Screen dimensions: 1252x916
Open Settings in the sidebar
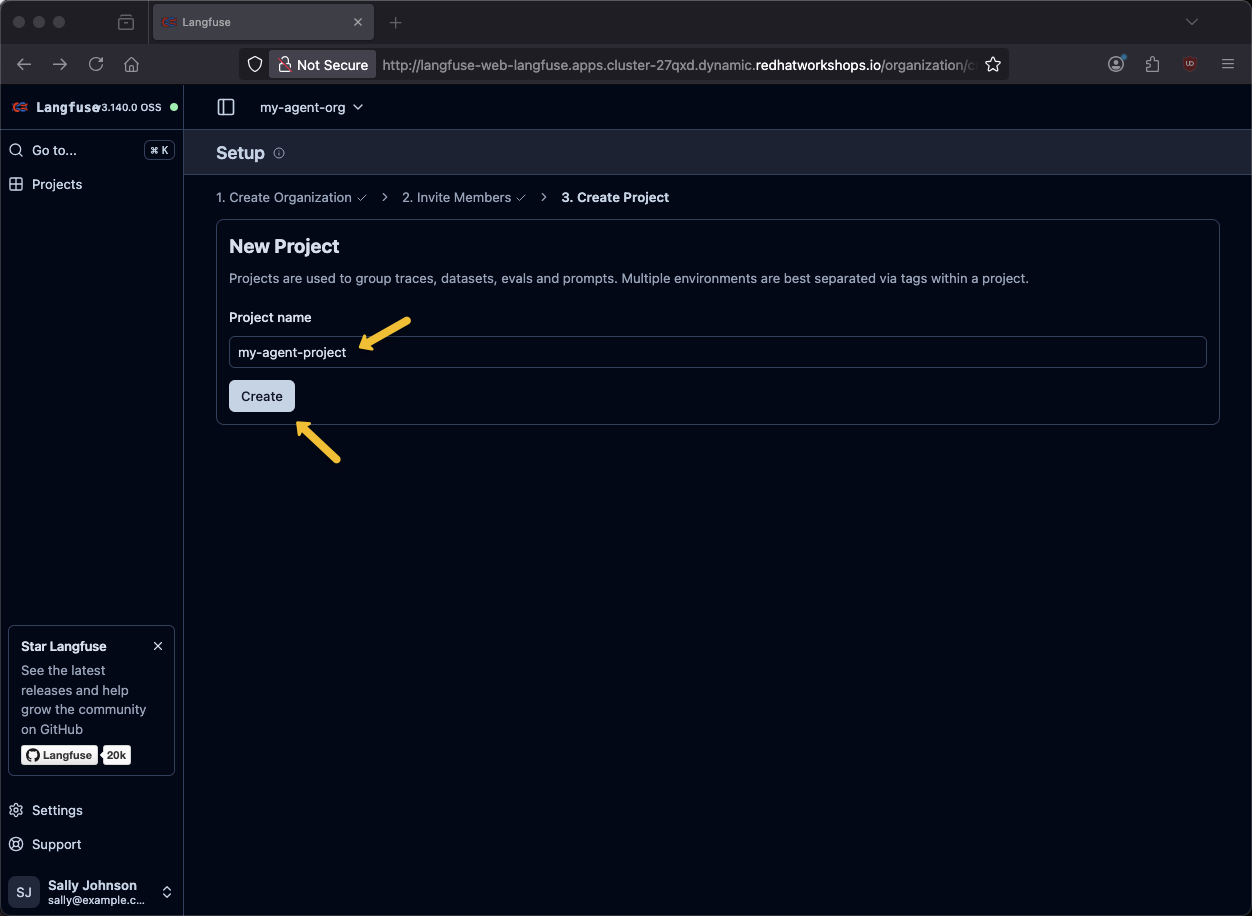coord(57,810)
